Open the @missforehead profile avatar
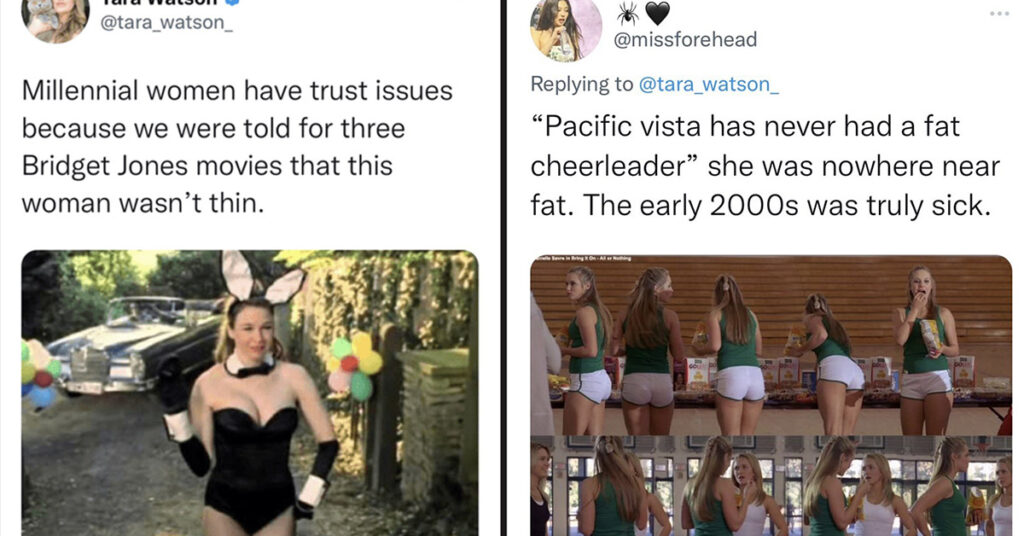Image resolution: width=1024 pixels, height=536 pixels. 566,29
